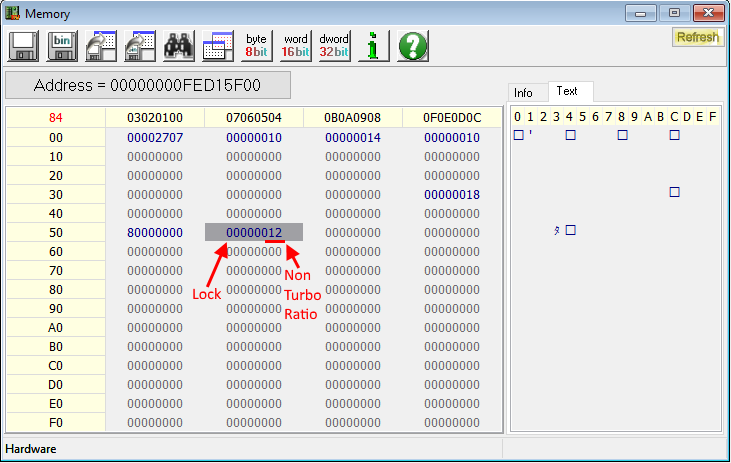The height and width of the screenshot is (463, 731).
Task: Select the Text tab
Action: tap(567, 92)
